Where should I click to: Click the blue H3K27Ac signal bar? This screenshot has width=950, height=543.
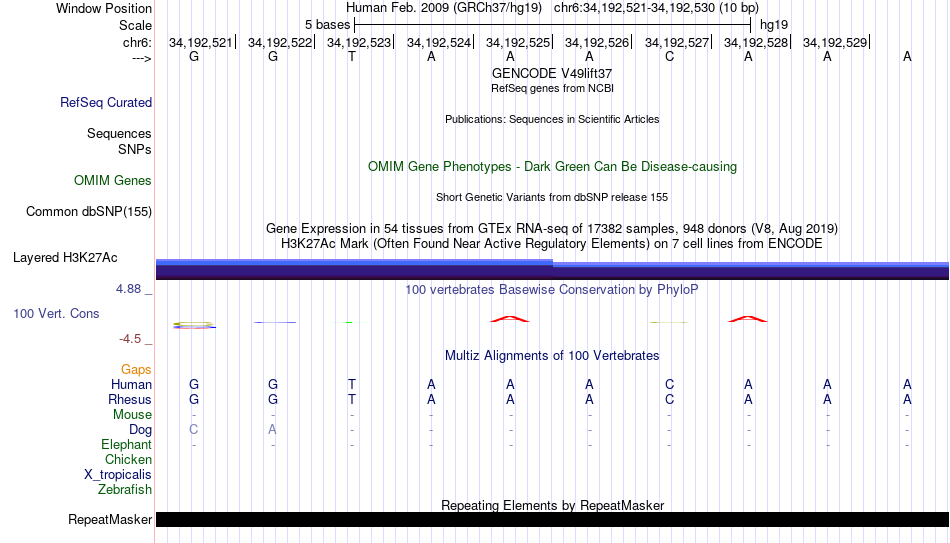coord(552,270)
